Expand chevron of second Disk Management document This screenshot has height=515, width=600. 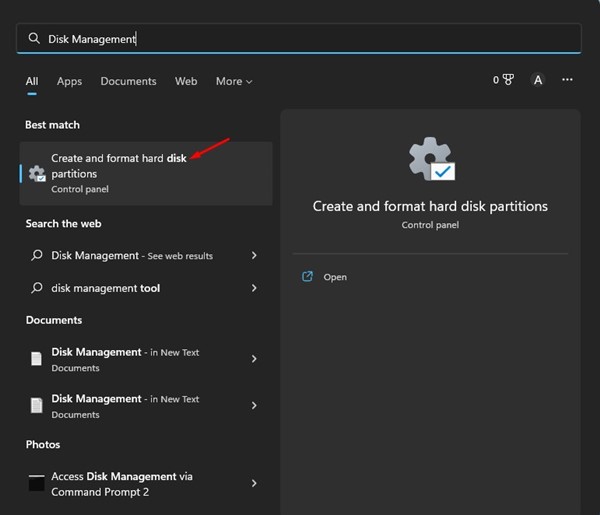[254, 405]
